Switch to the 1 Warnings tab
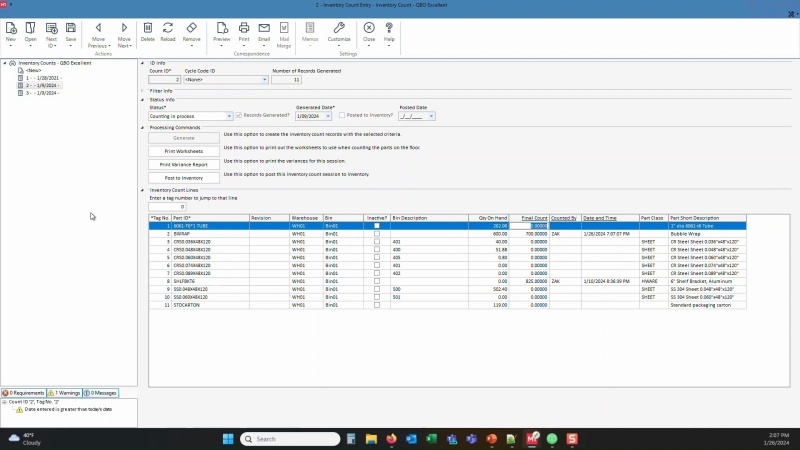The height and width of the screenshot is (450, 800). pos(63,393)
